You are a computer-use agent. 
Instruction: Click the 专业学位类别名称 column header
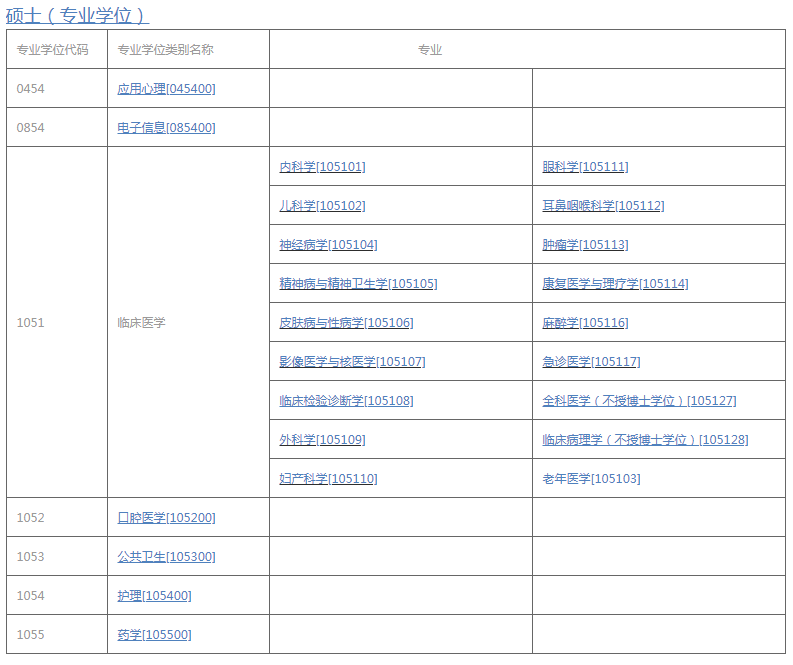(188, 49)
